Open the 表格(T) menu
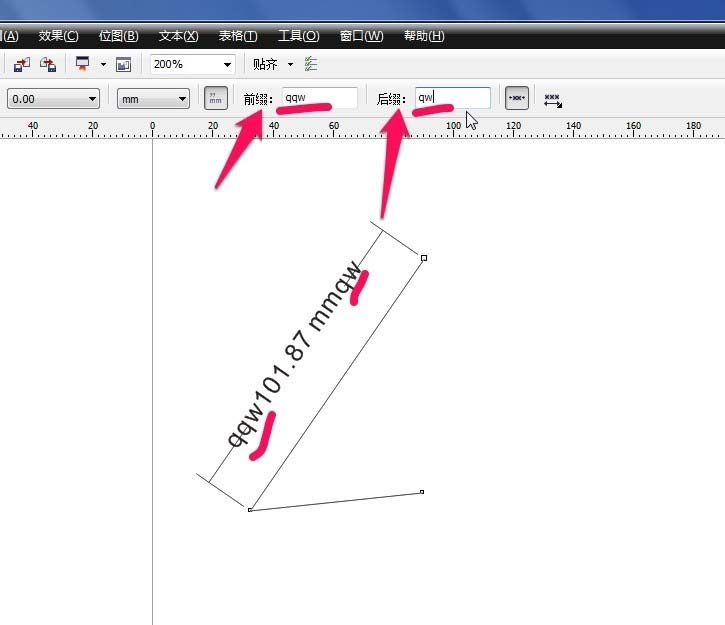Image resolution: width=725 pixels, height=625 pixels. click(x=238, y=36)
